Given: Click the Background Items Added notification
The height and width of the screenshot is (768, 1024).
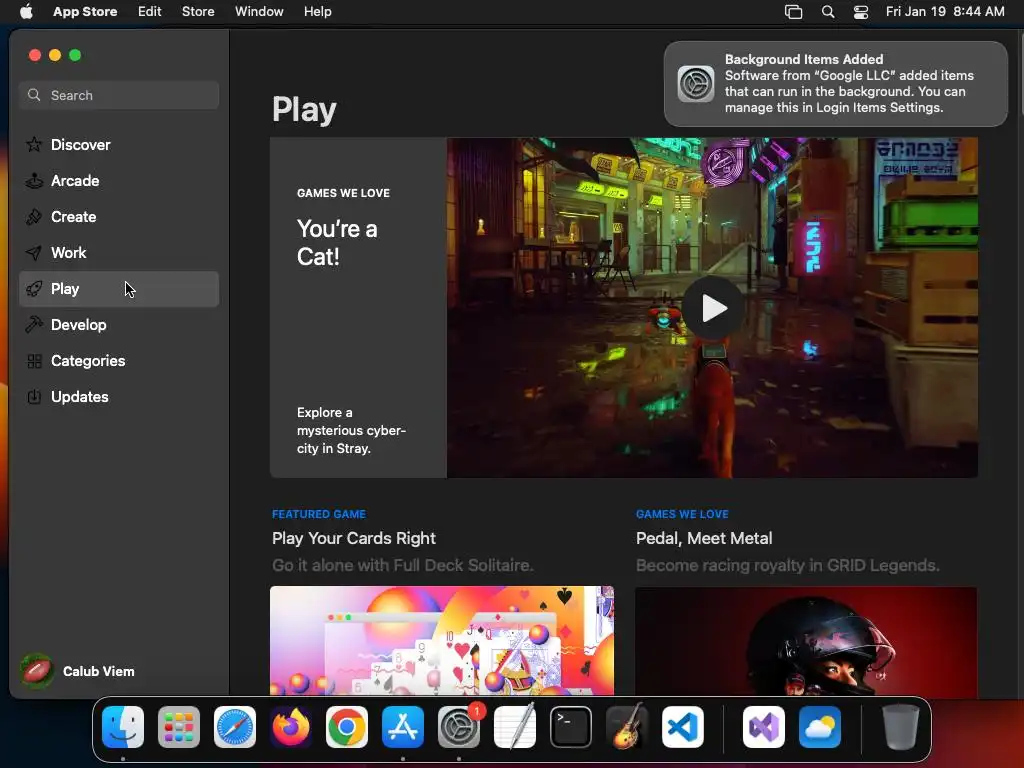Looking at the screenshot, I should pyautogui.click(x=836, y=84).
